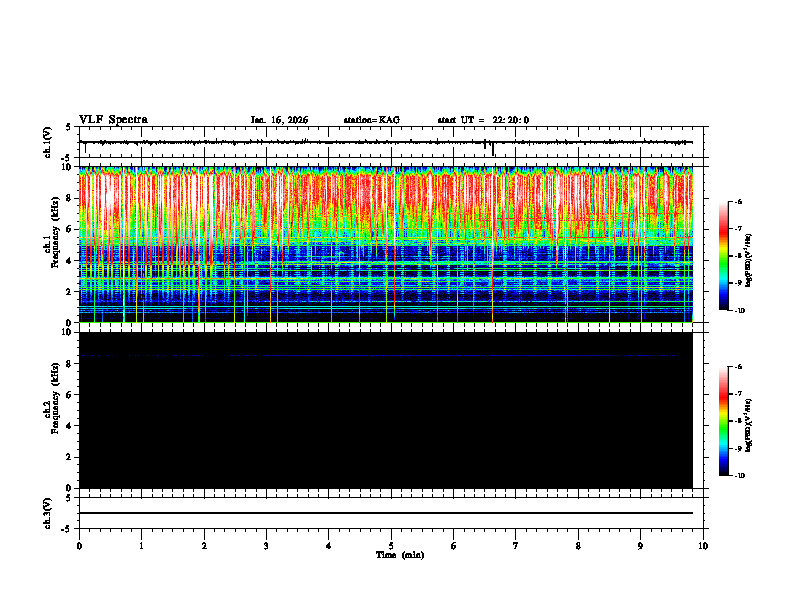Click the ch.2 spectrogram color scale bar
This screenshot has width=792, height=612.
click(724, 421)
